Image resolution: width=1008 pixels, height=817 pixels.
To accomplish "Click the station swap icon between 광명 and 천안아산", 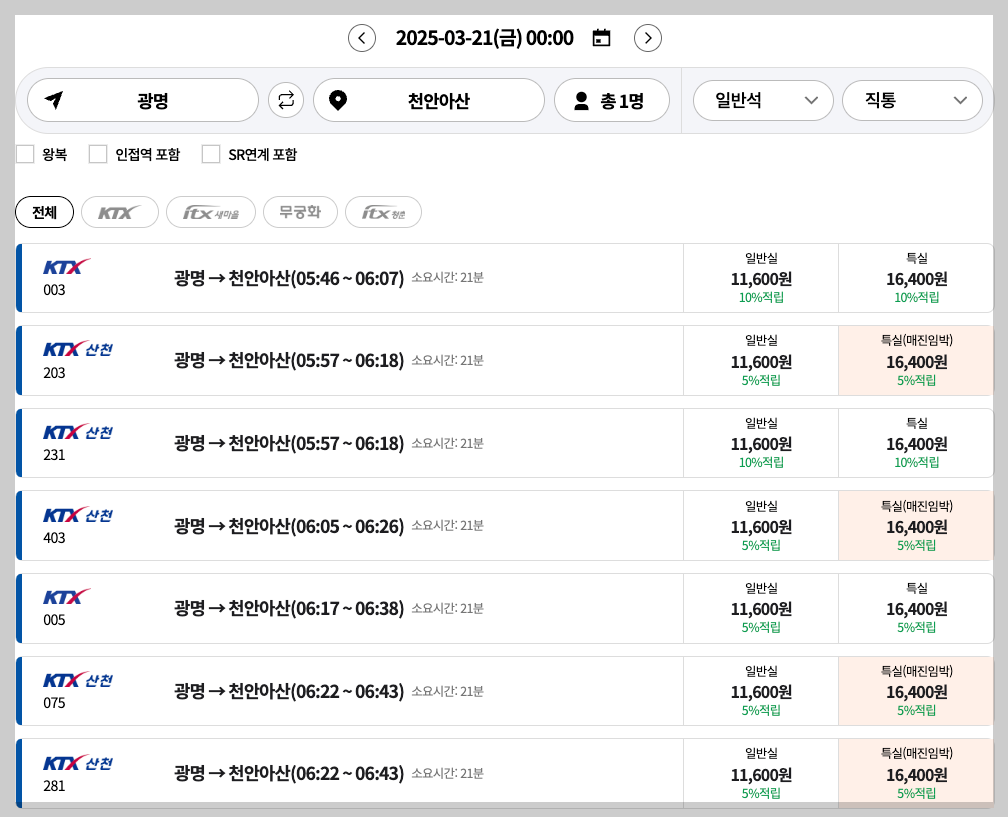I will (285, 99).
